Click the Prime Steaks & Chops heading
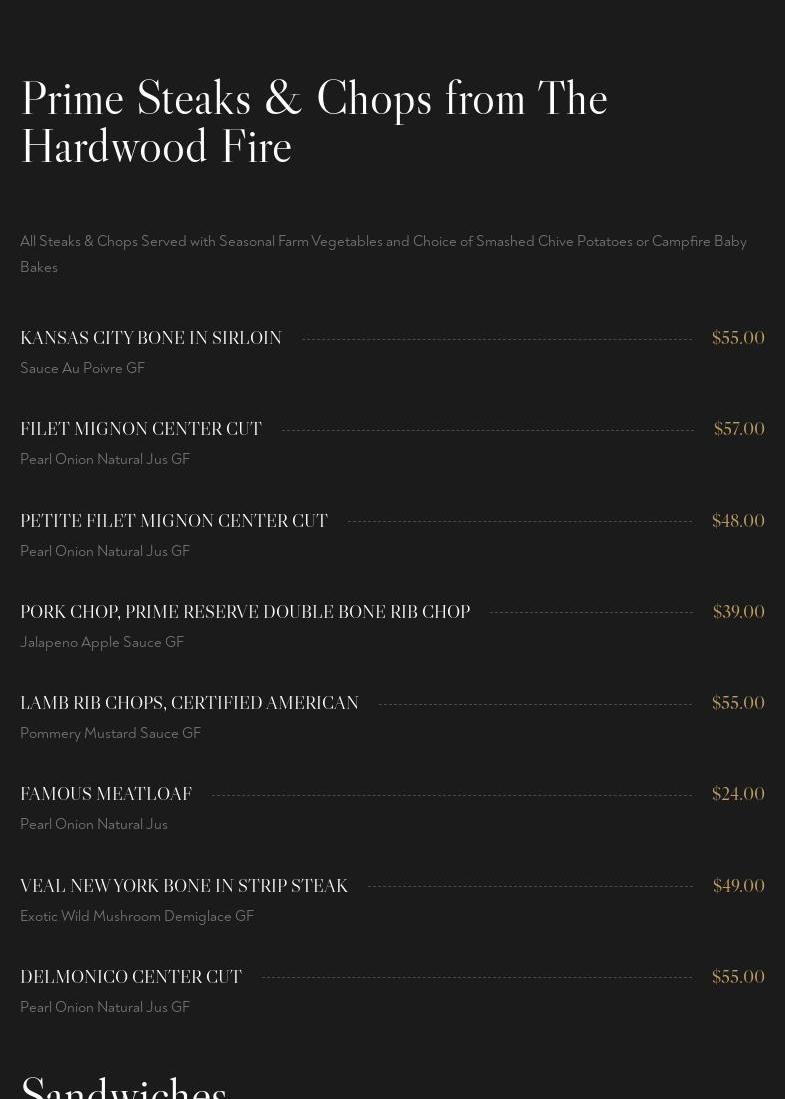 click(314, 122)
